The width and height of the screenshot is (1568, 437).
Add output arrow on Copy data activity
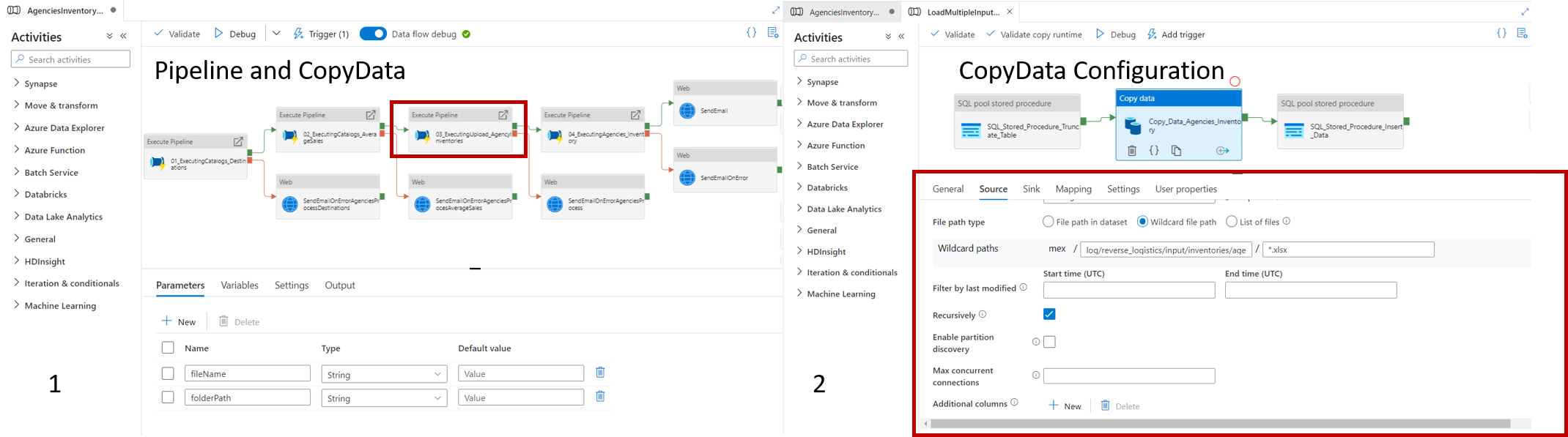click(1222, 151)
